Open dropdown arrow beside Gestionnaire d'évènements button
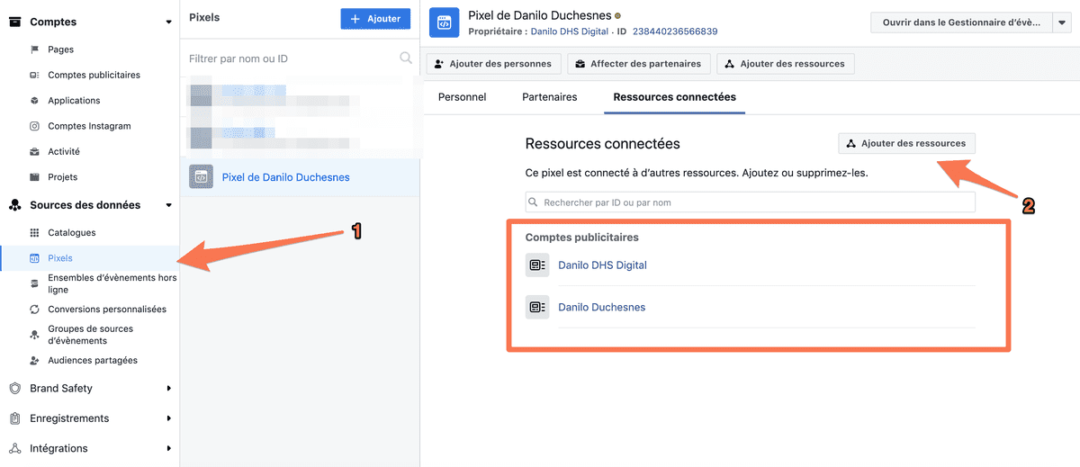 pyautogui.click(x=1062, y=23)
